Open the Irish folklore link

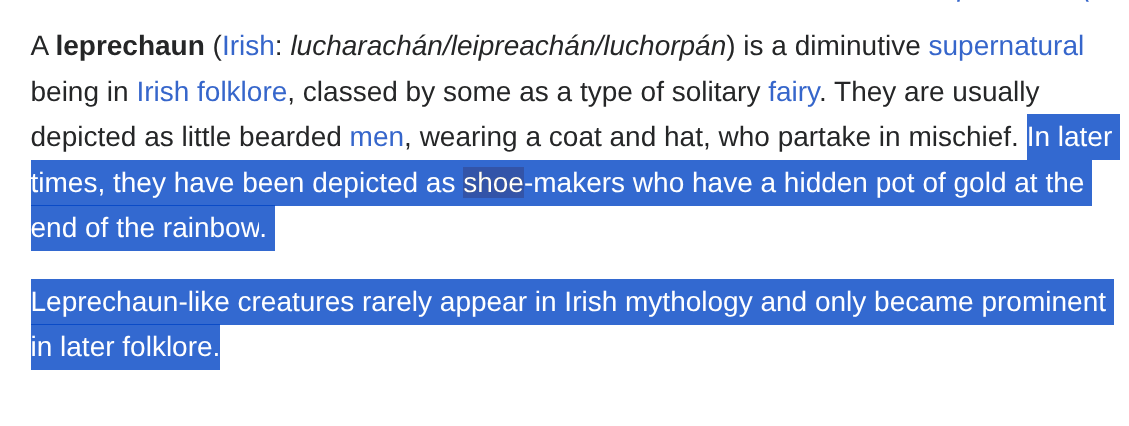point(212,92)
